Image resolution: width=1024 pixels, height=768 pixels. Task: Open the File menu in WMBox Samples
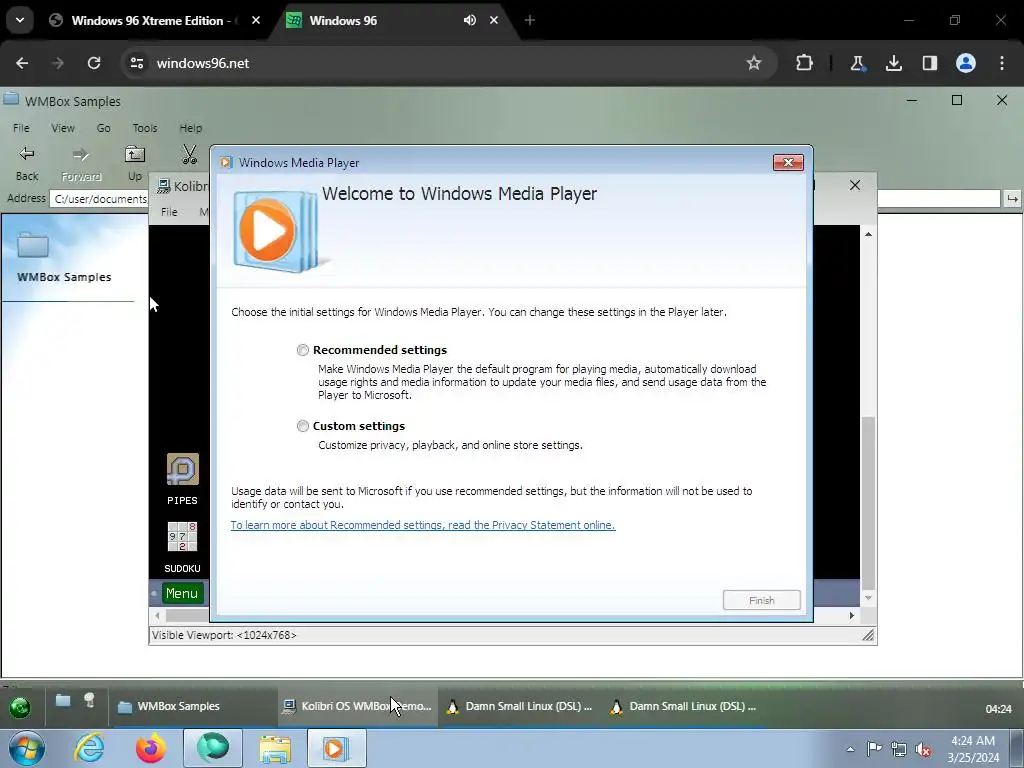click(21, 128)
